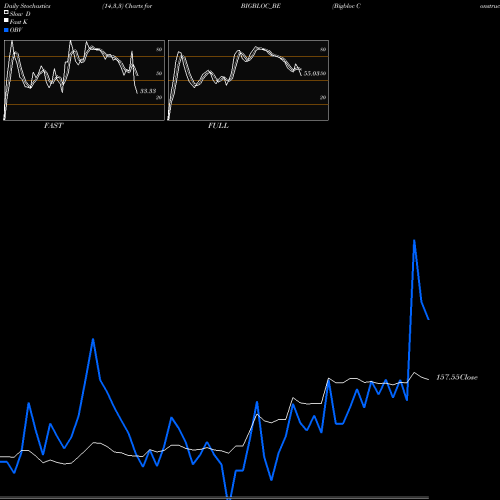This screenshot has height=500, width=500.
Task: Open the FAST stochastic chart panel
Action: [84, 80]
